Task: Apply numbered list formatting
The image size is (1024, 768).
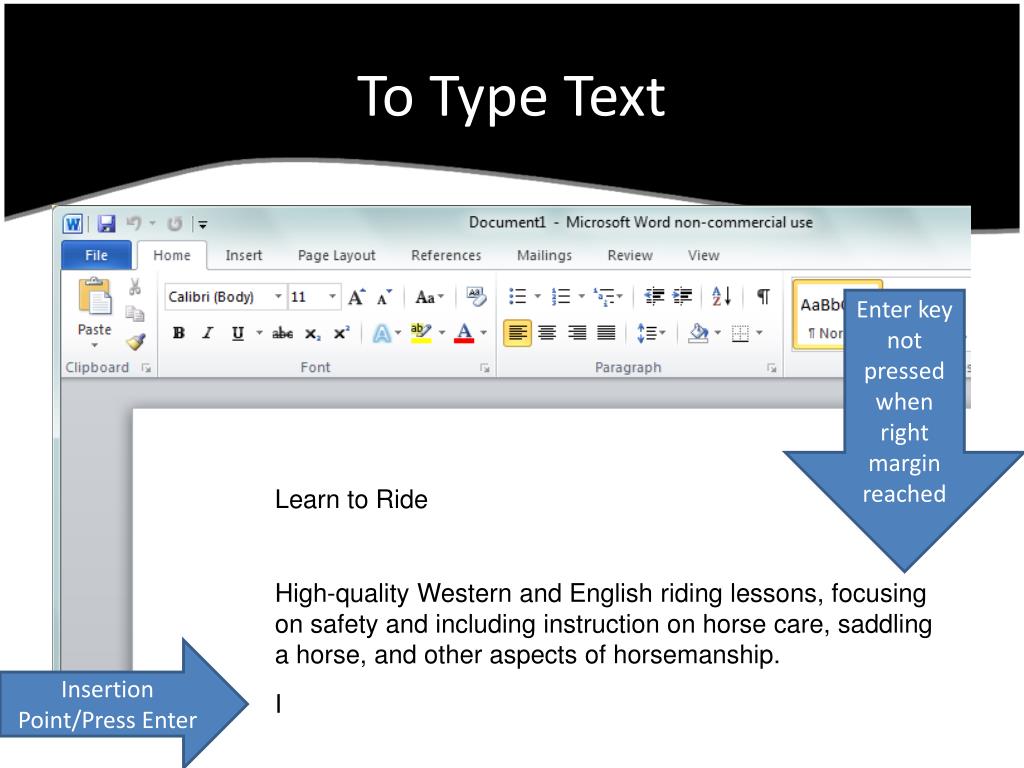Action: [561, 296]
